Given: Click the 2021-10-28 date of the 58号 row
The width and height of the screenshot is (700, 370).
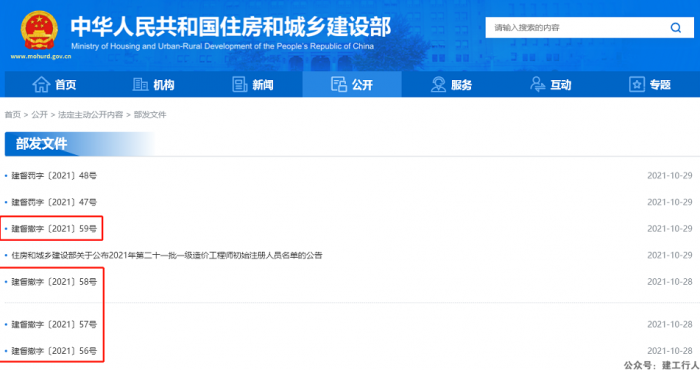Looking at the screenshot, I should point(670,282).
